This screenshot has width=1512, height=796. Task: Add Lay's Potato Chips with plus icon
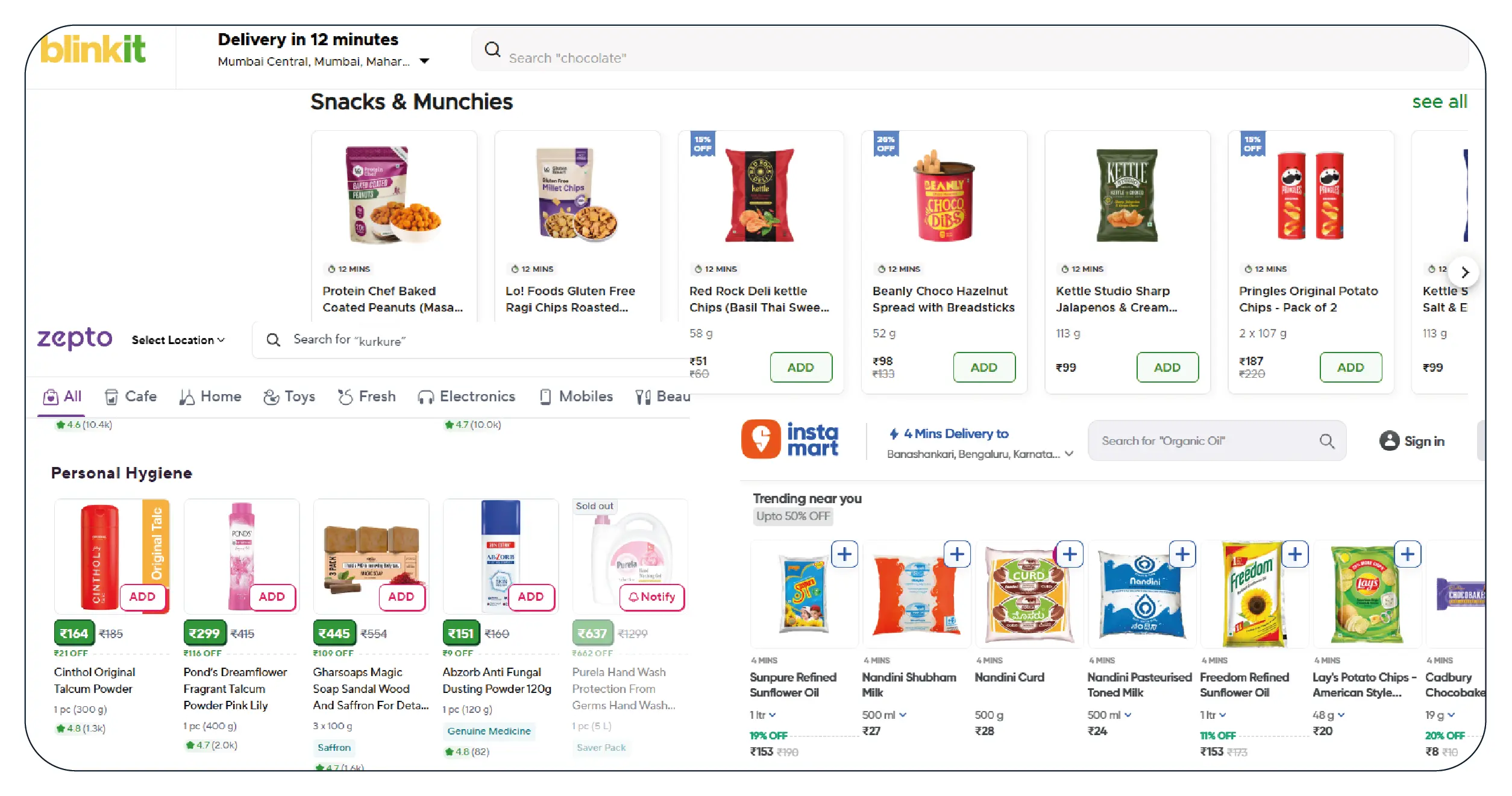tap(1407, 554)
